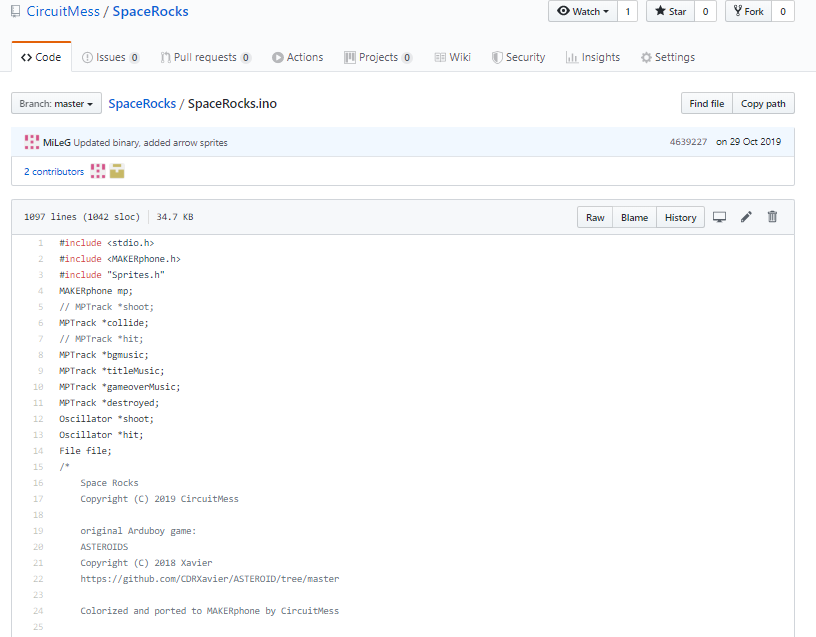Open the second contributor's tan avatar

tap(117, 171)
